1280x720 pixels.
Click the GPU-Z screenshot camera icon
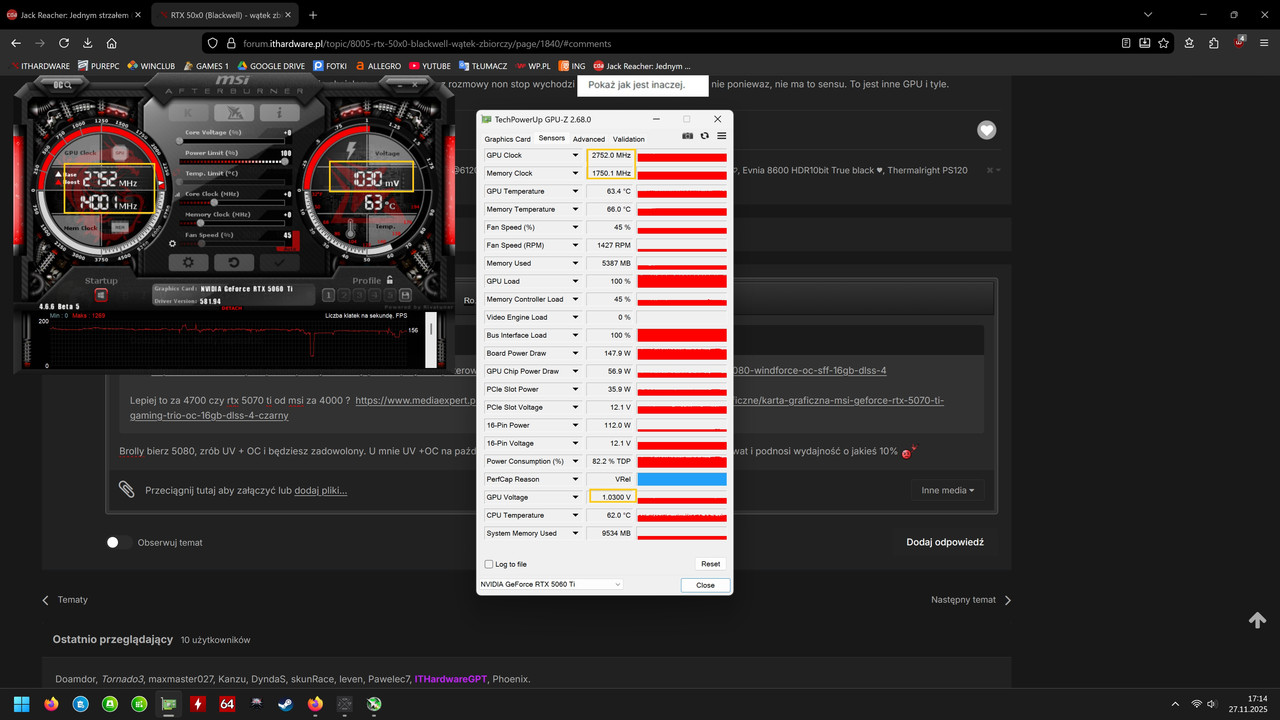(x=687, y=136)
